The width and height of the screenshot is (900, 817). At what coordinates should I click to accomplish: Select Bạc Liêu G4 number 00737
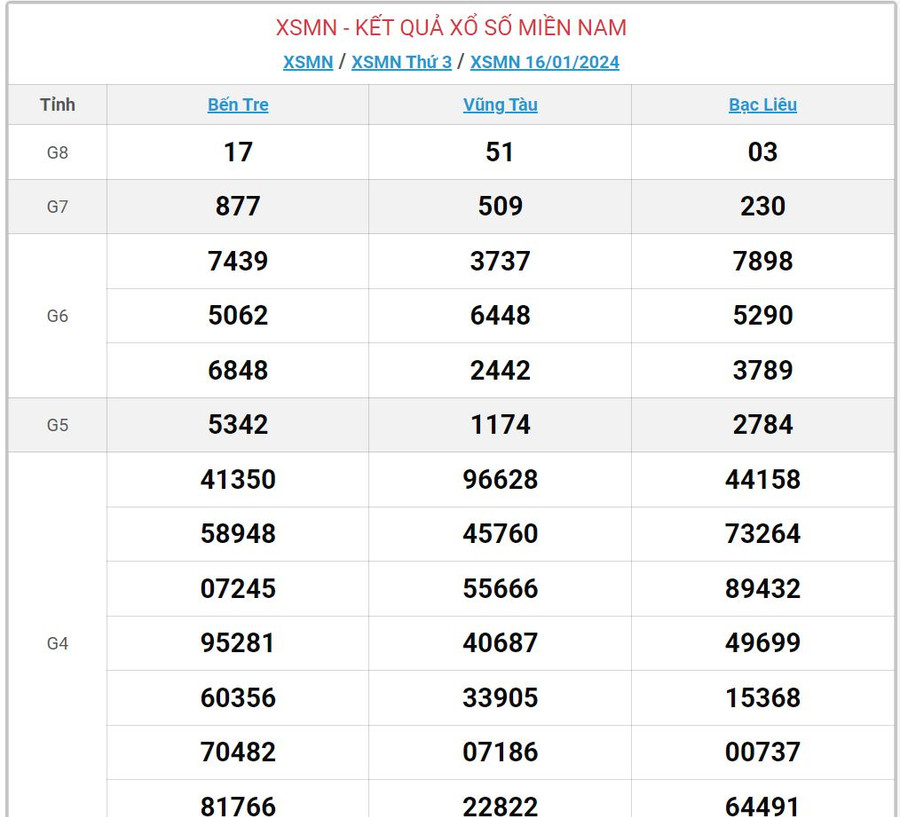(x=762, y=752)
